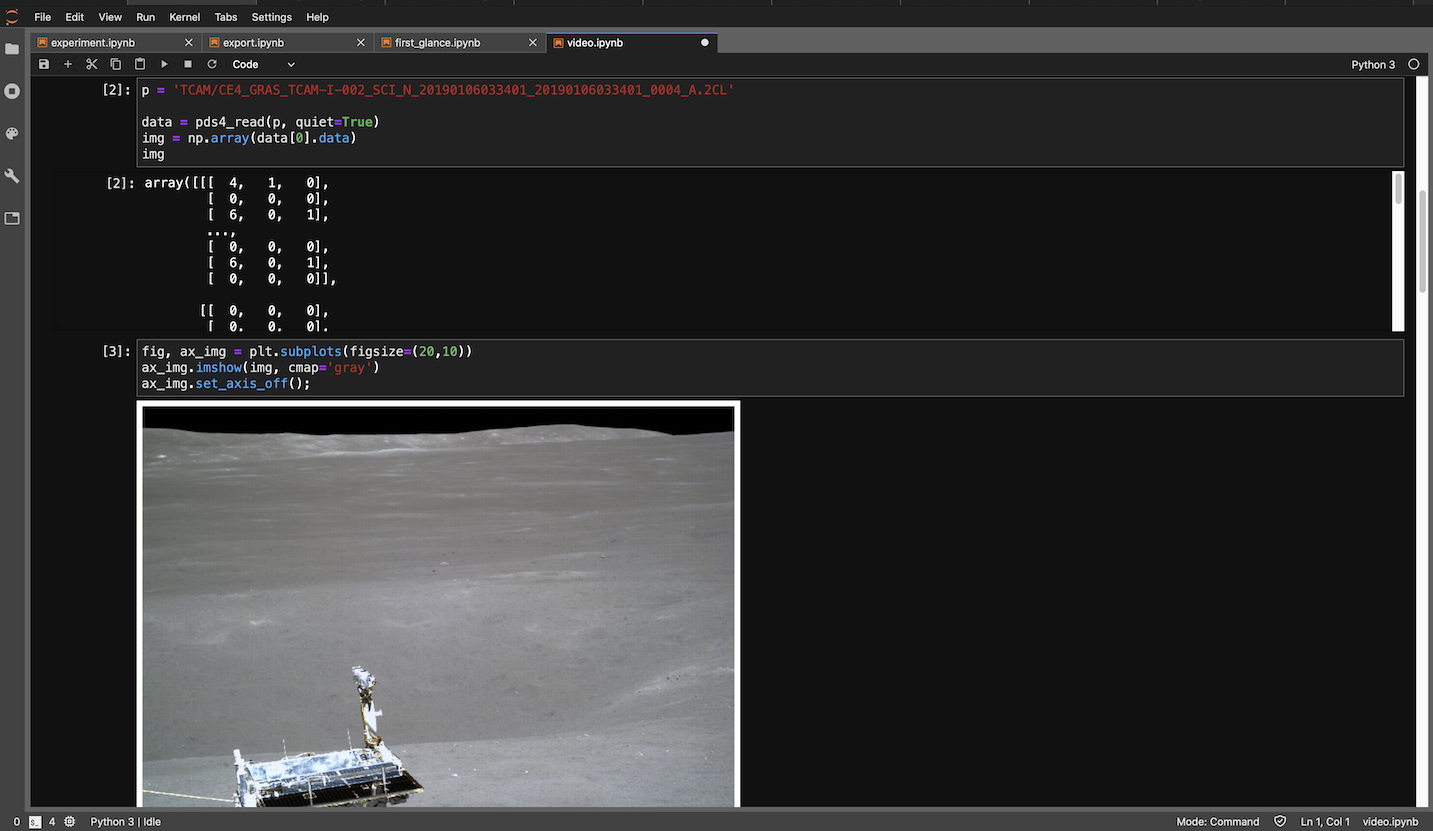Open the Settings menu
This screenshot has width=1433, height=831.
click(x=271, y=17)
